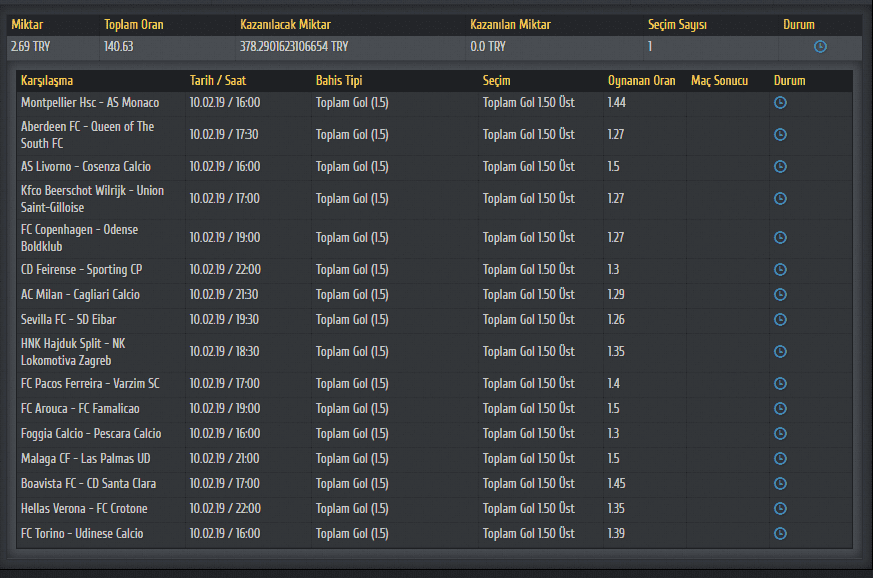Select the Oynanan Oran column header
The height and width of the screenshot is (578, 873).
click(641, 81)
